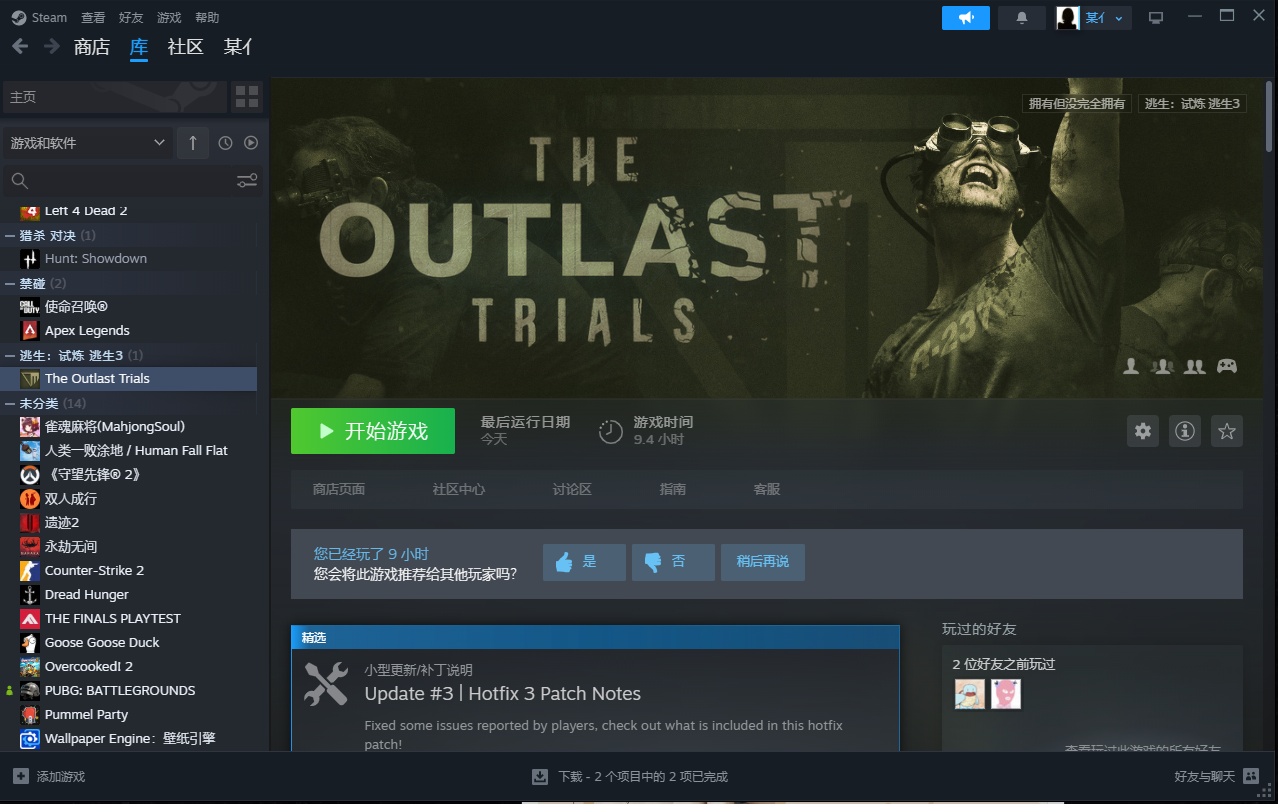This screenshot has height=804, width=1278.
Task: Open game settings gear icon
Action: [1143, 431]
